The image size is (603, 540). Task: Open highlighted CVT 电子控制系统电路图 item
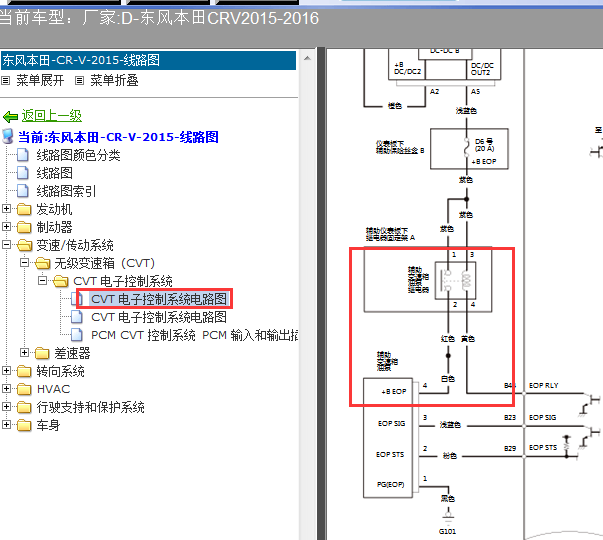(159, 299)
